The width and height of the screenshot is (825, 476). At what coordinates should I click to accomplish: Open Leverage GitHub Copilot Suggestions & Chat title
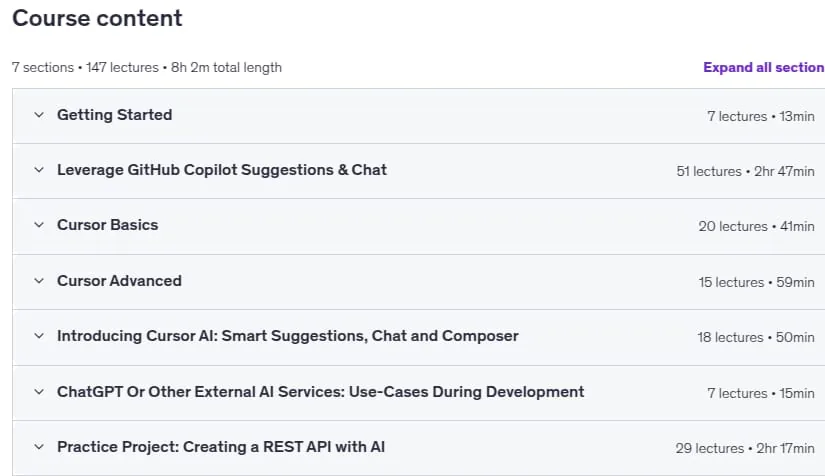[222, 170]
